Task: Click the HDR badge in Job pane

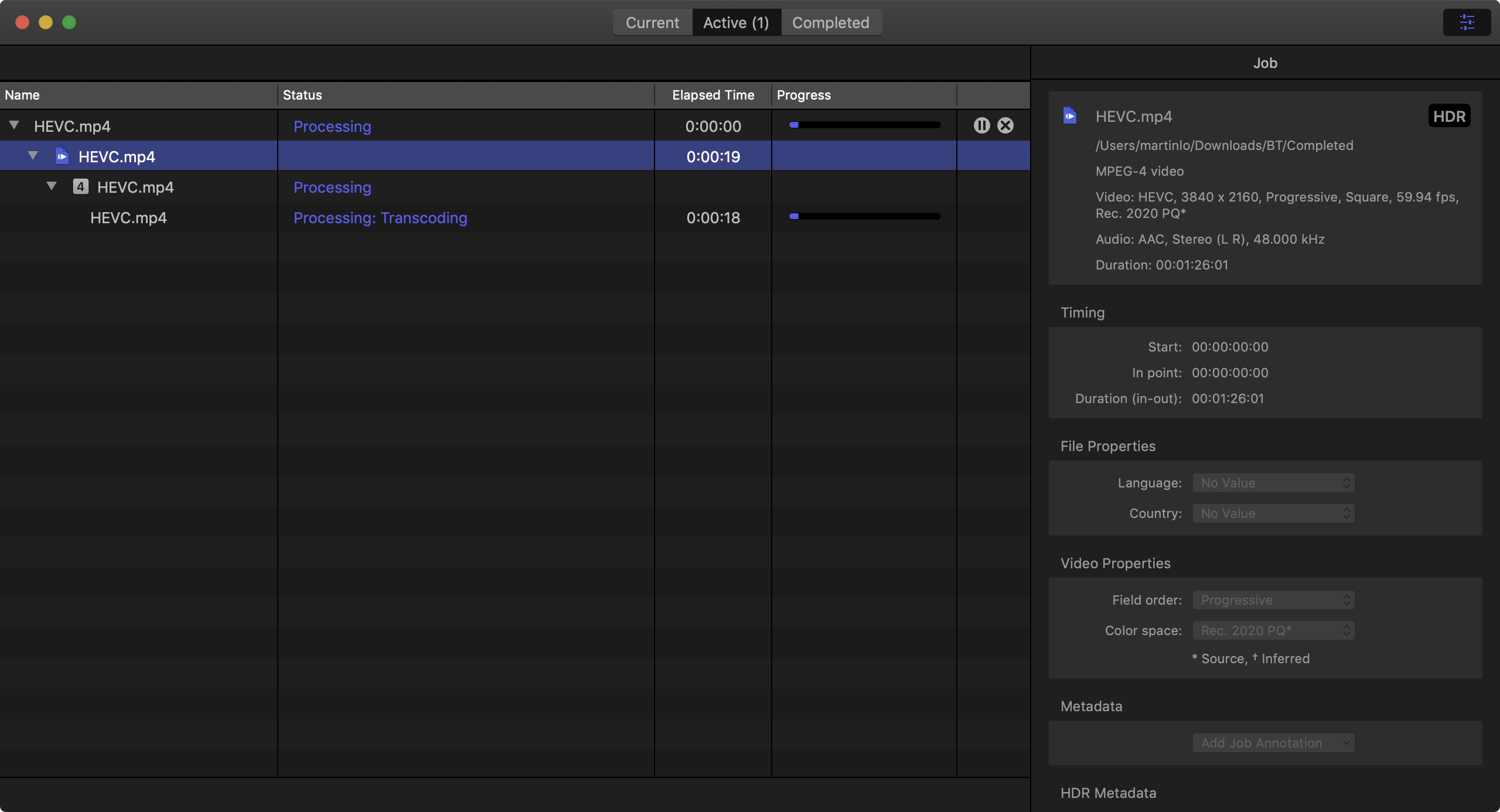Action: click(x=1449, y=116)
